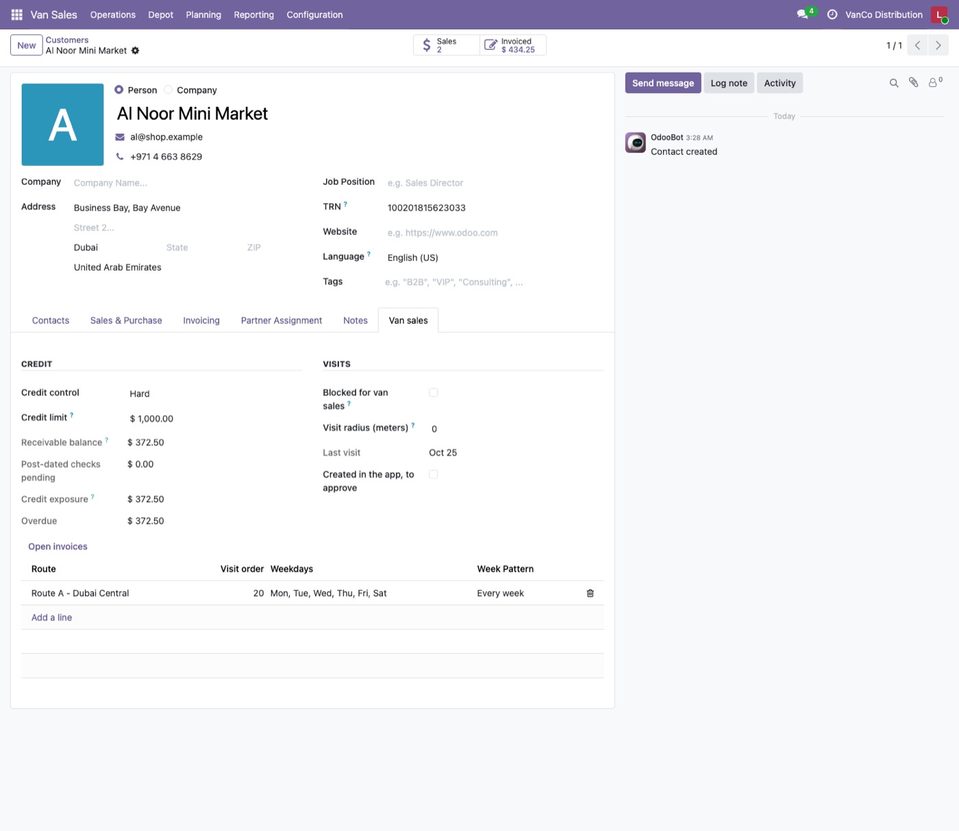
Task: Select the Van sales tab
Action: point(408,320)
